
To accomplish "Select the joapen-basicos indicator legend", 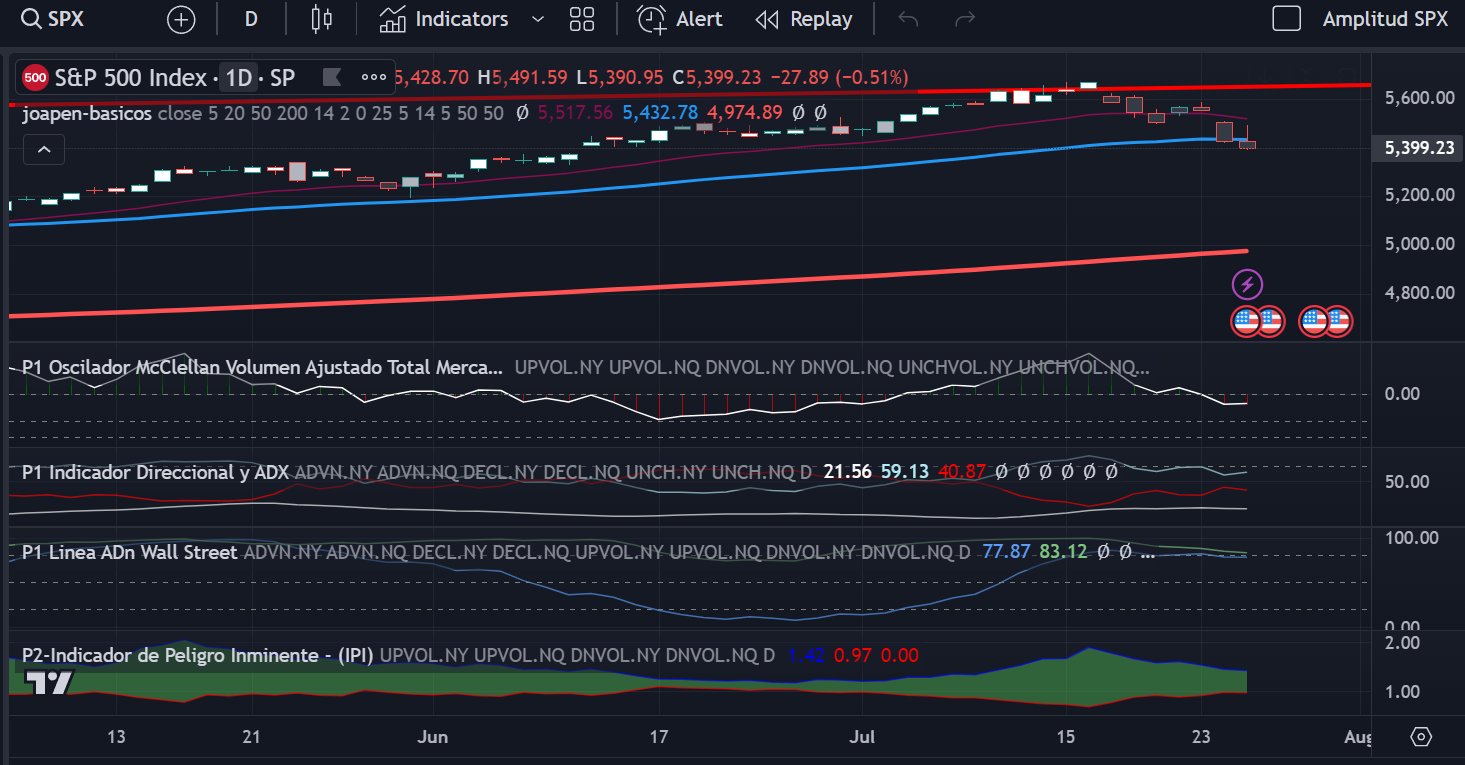I will click(87, 113).
